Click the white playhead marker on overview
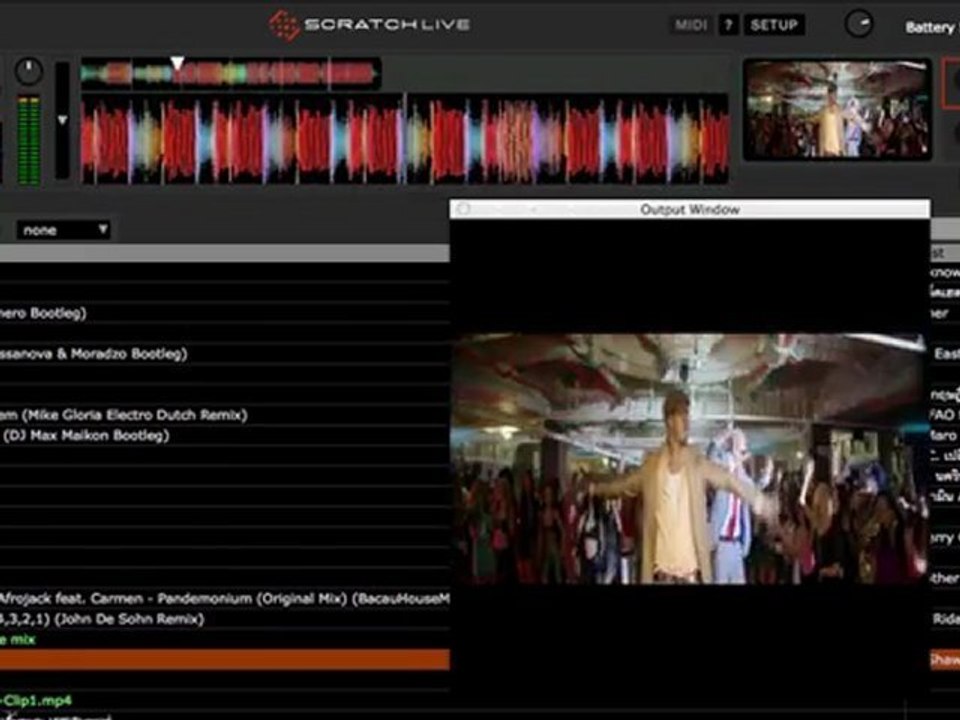This screenshot has width=960, height=720. 177,62
